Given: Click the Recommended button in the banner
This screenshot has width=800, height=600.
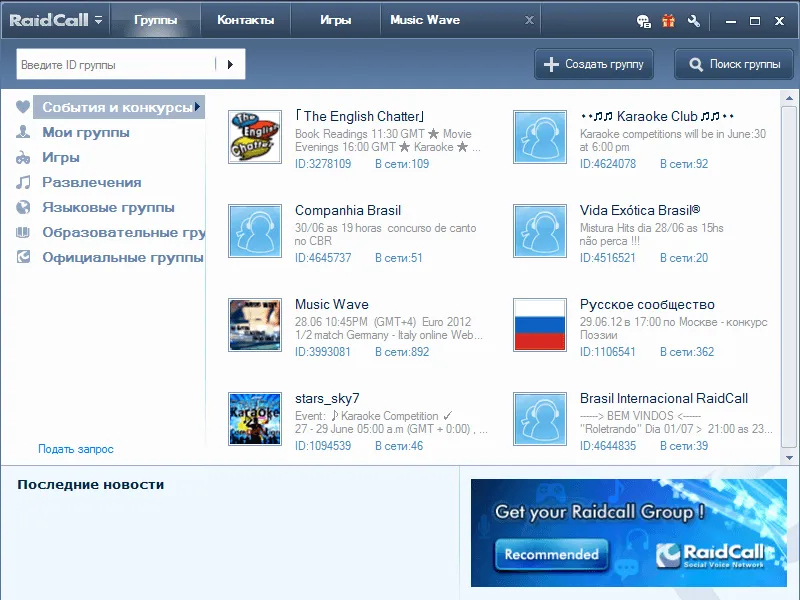Looking at the screenshot, I should coord(551,554).
